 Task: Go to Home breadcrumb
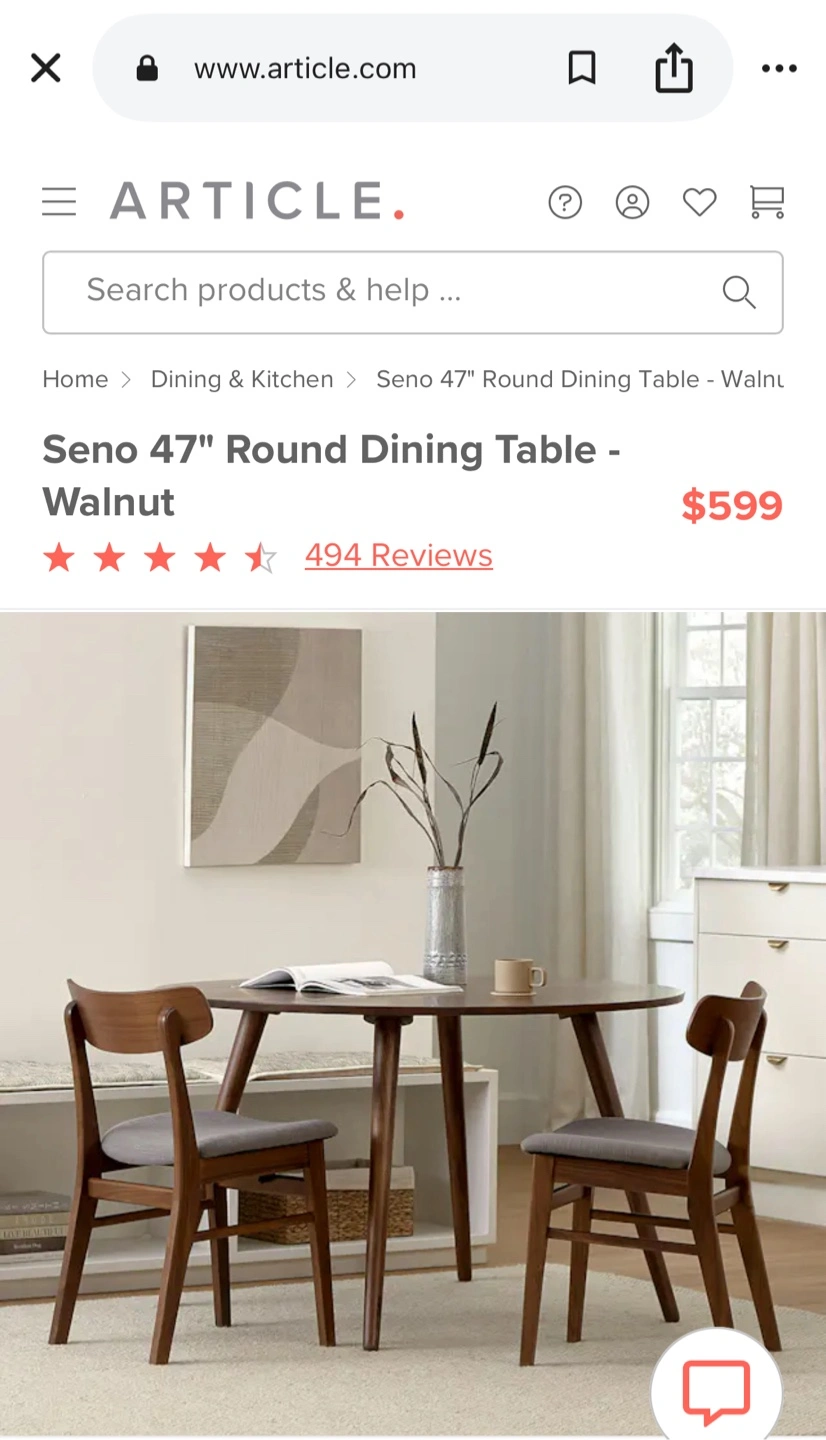point(75,379)
